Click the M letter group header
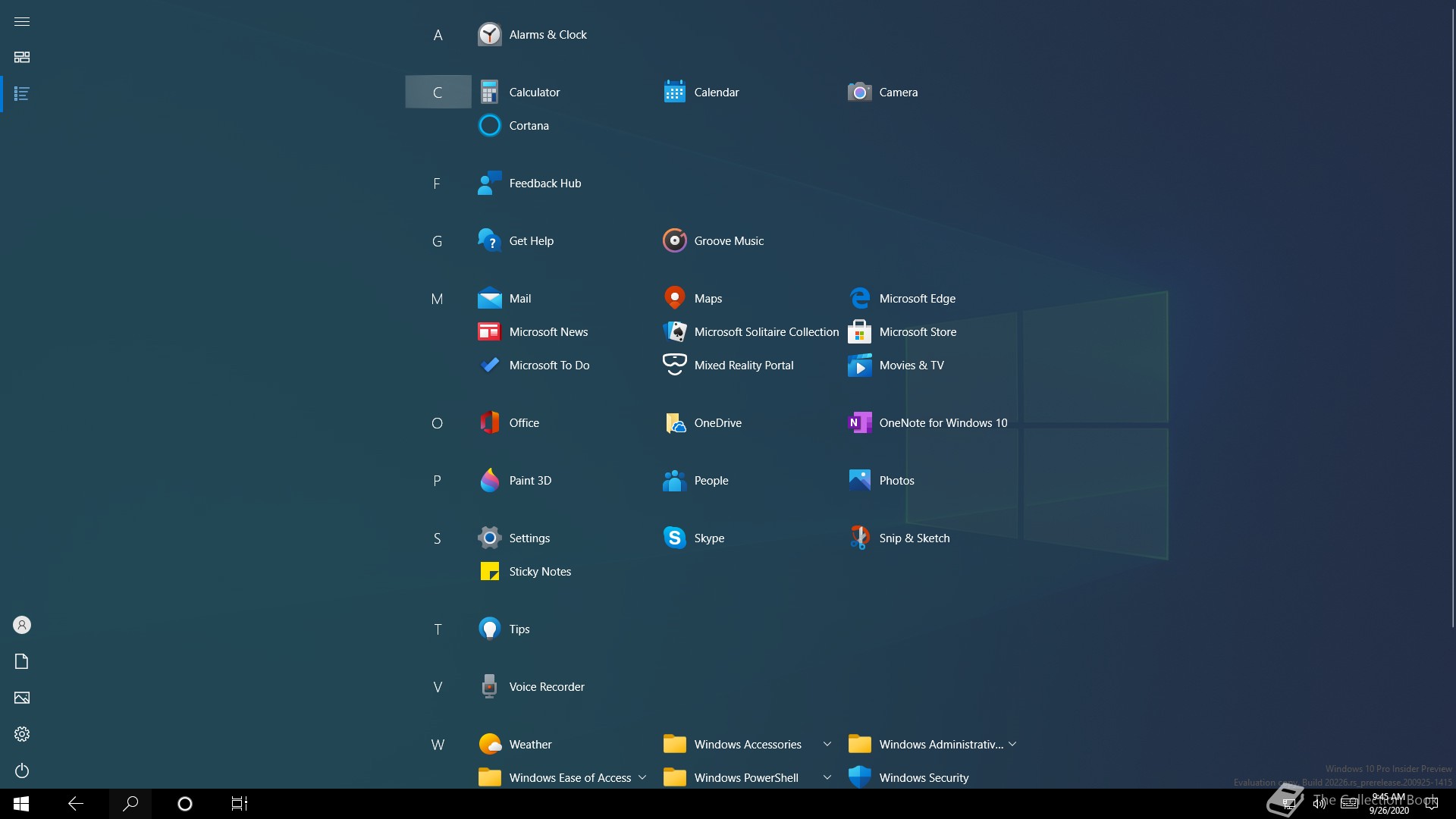This screenshot has width=1456, height=819. (x=438, y=299)
